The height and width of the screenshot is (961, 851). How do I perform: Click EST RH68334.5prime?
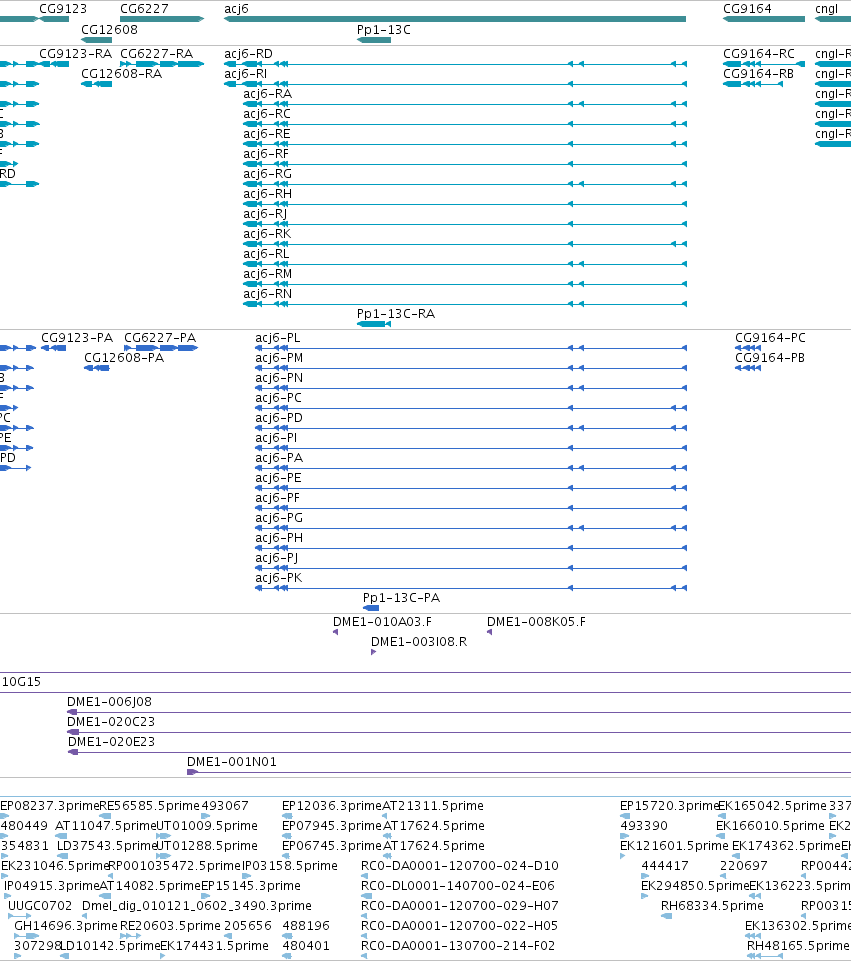pos(712,906)
